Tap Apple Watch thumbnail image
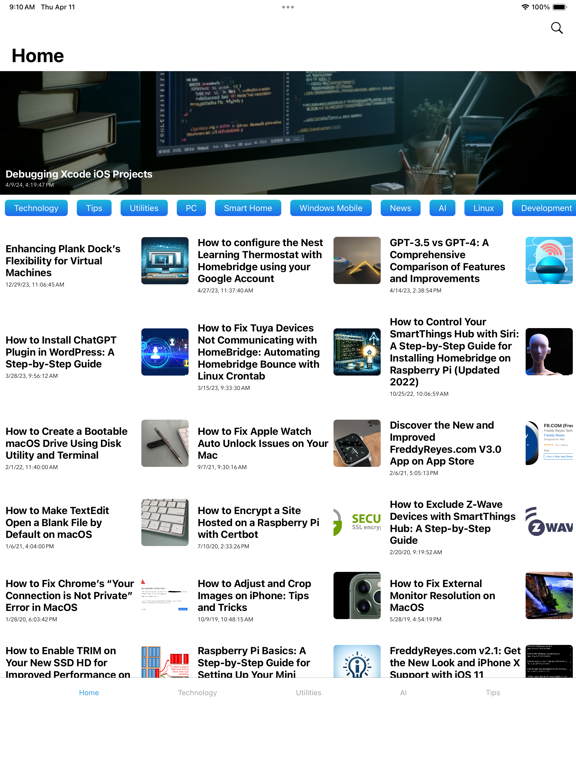Screen dimensions: 576x768 pos(357,443)
